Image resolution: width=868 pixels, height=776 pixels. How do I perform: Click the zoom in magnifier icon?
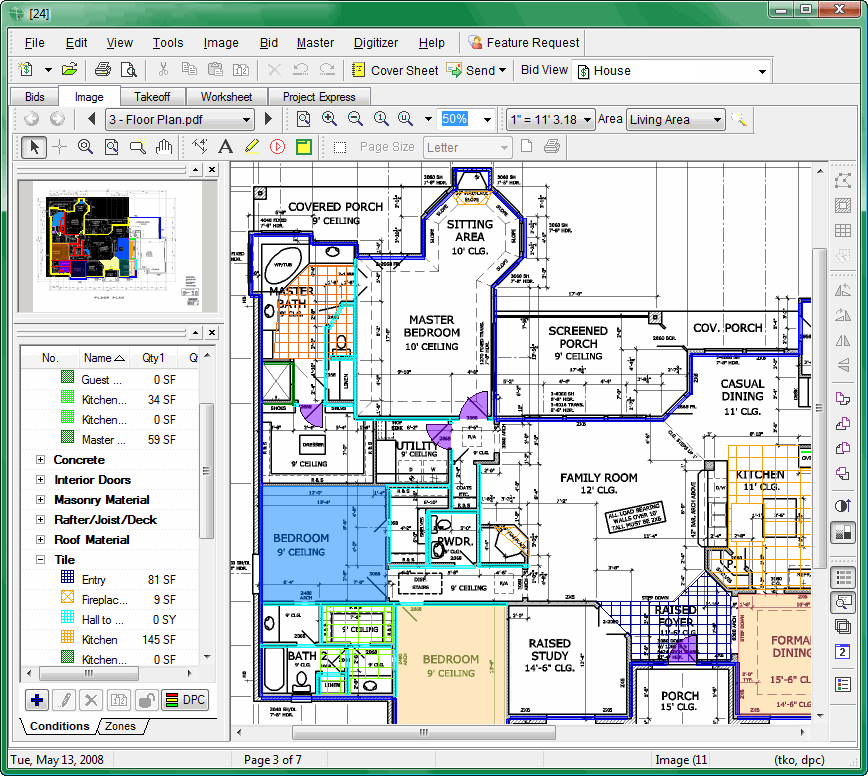click(x=329, y=119)
